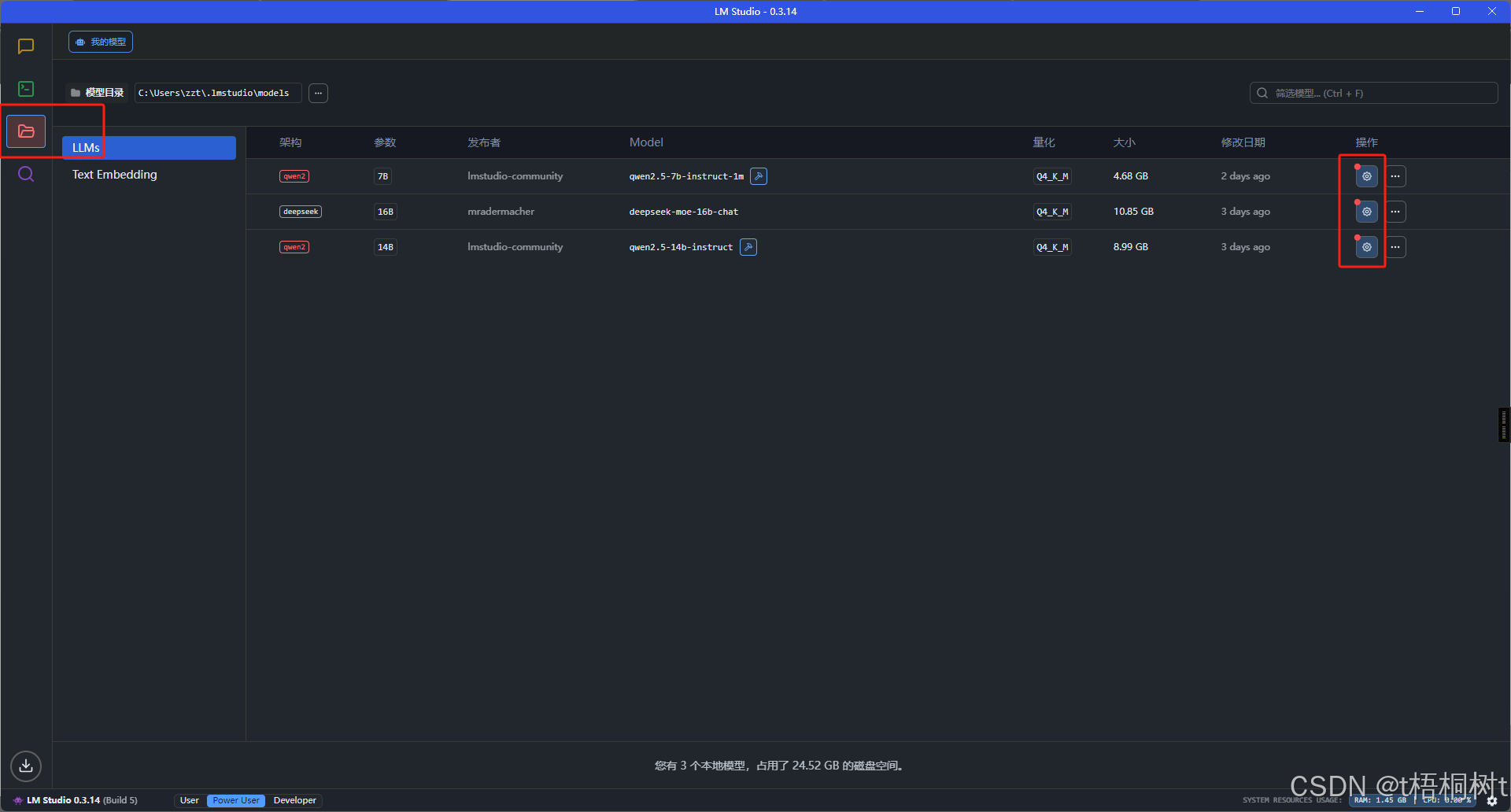Click Q4_K_M badge in deepseek row
The width and height of the screenshot is (1511, 812).
[1052, 212]
